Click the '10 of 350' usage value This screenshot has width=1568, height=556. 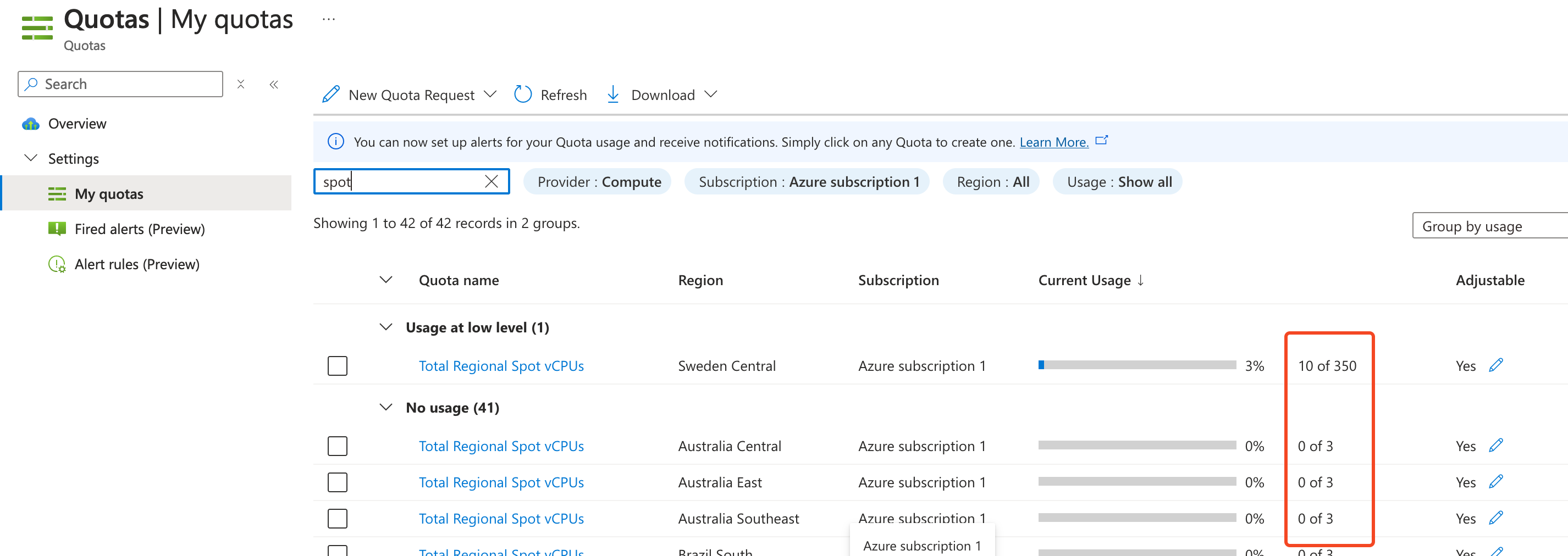click(1327, 366)
